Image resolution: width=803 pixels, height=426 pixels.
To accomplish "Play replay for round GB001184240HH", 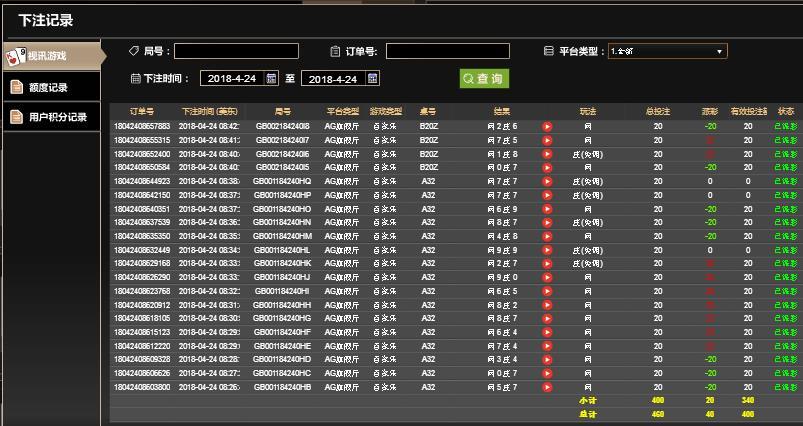I will pyautogui.click(x=547, y=305).
